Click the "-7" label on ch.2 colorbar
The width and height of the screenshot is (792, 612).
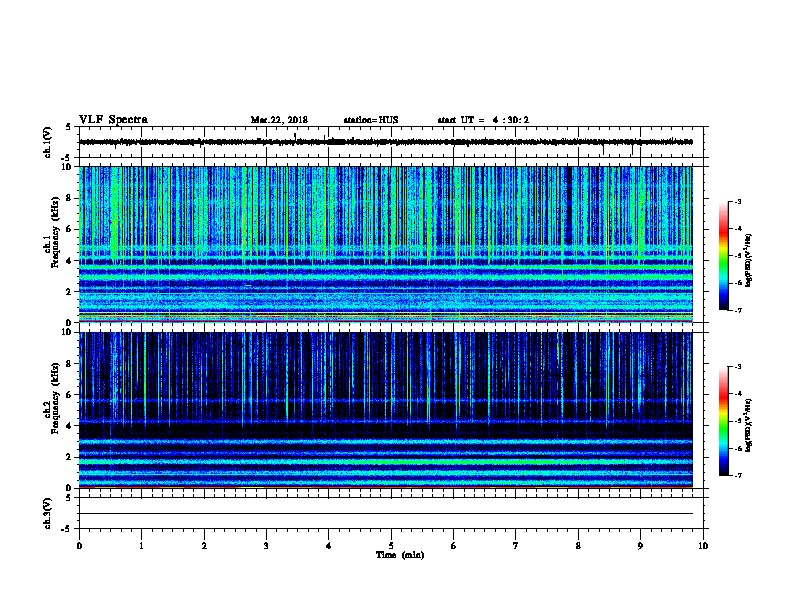pos(737,475)
